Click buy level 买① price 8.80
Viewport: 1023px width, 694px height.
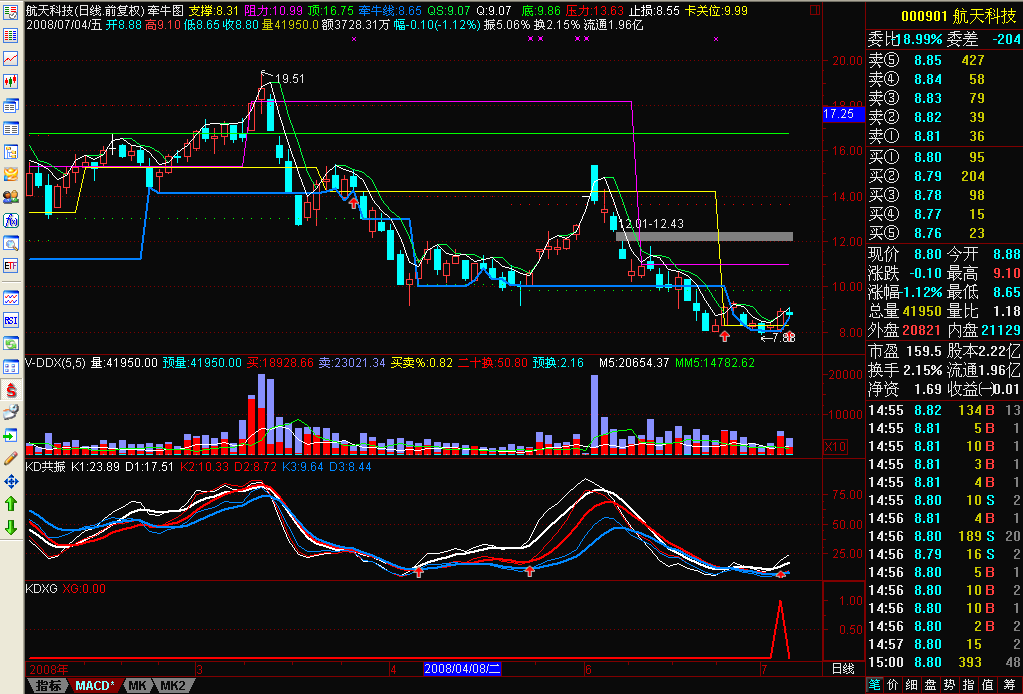coord(928,157)
